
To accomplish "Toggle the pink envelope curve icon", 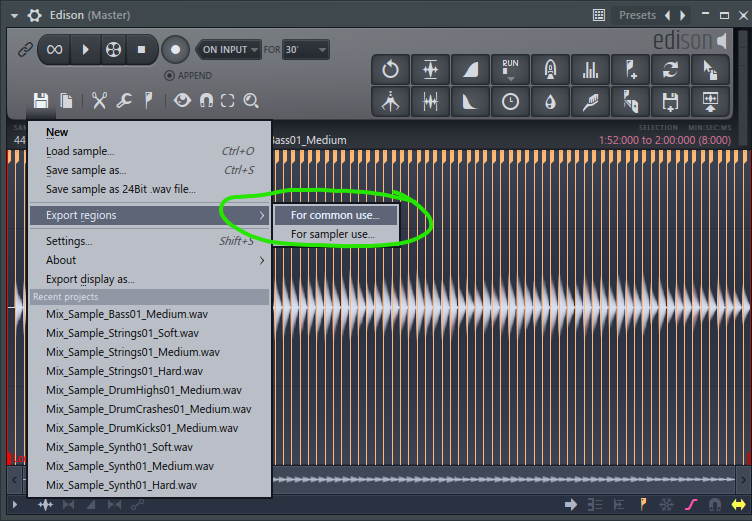I will pos(691,505).
